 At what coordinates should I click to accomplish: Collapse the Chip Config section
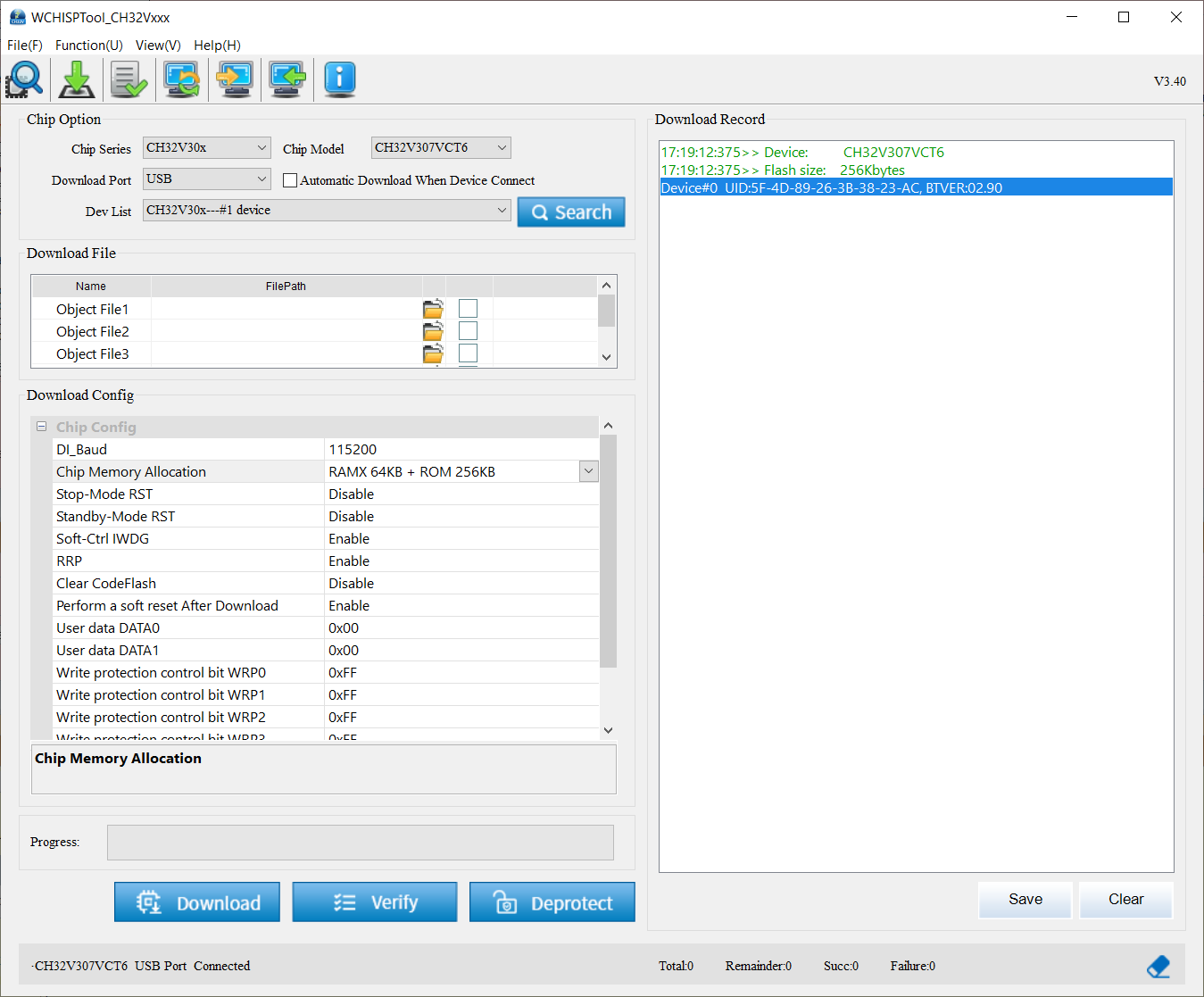click(x=41, y=427)
